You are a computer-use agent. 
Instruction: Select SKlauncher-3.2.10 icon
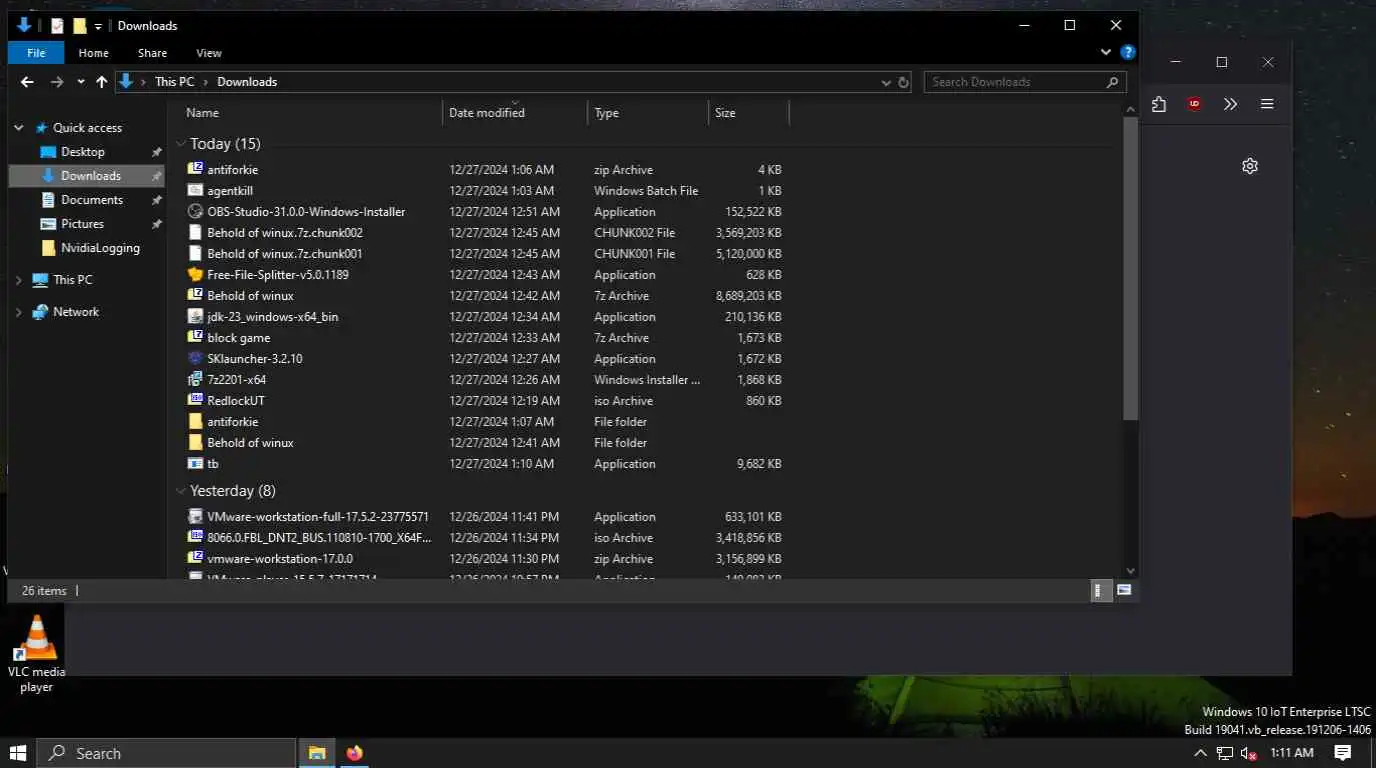(196, 358)
